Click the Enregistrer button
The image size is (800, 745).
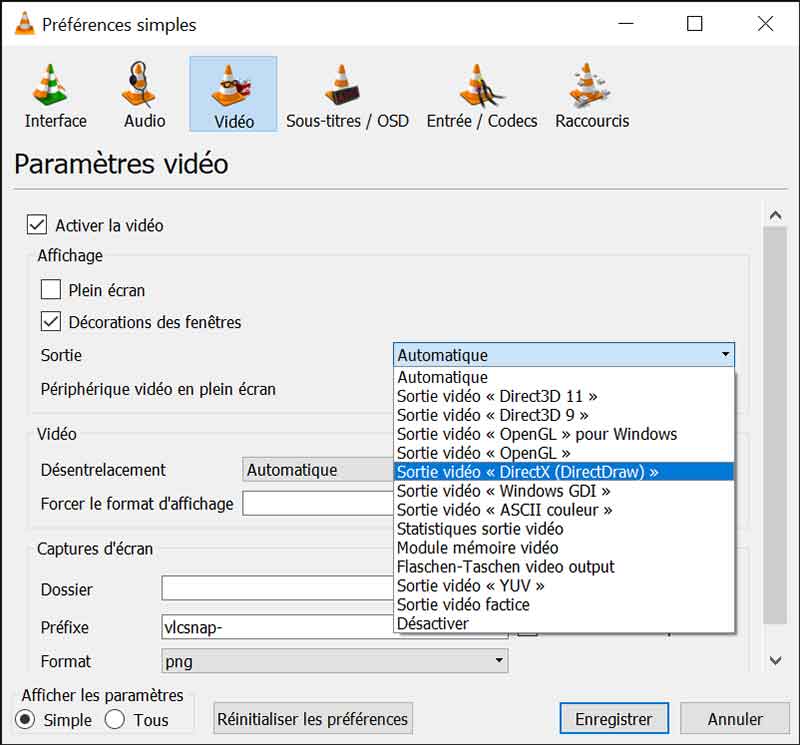(613, 718)
